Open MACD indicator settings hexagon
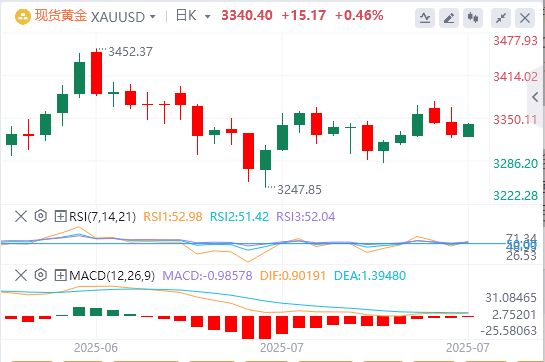The width and height of the screenshot is (545, 362). pos(41,275)
